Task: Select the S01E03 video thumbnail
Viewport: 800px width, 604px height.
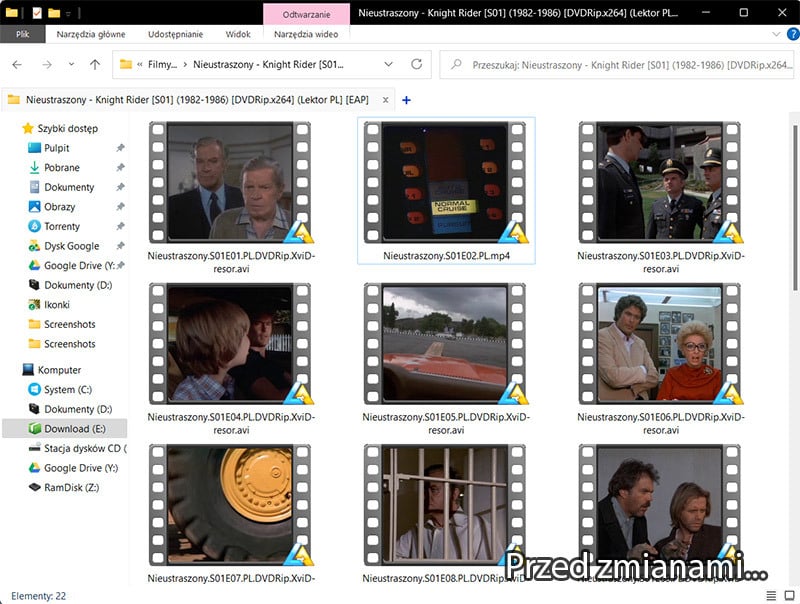Action: pos(660,182)
